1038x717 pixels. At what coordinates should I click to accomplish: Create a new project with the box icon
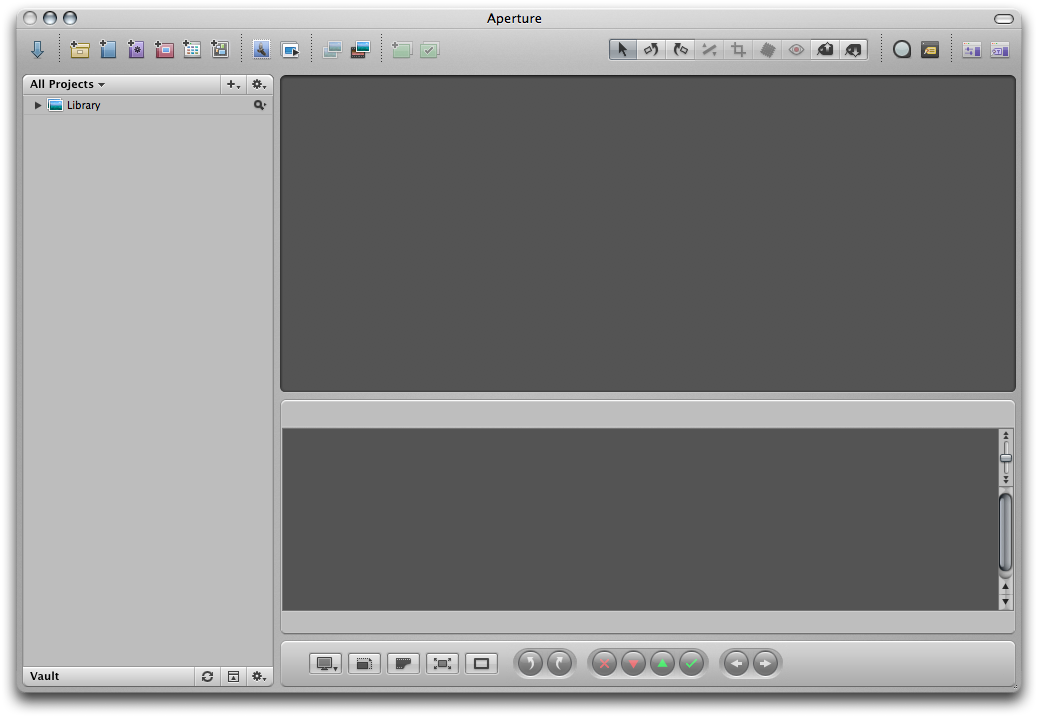(80, 49)
